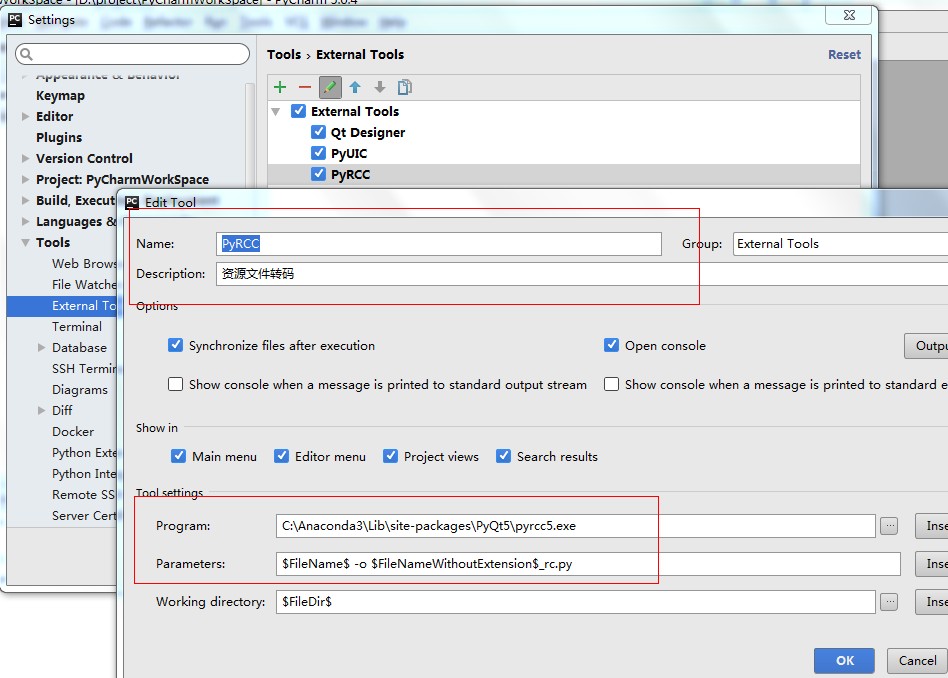Viewport: 948px width, 678px height.
Task: Open the Output filters button
Action: [926, 346]
